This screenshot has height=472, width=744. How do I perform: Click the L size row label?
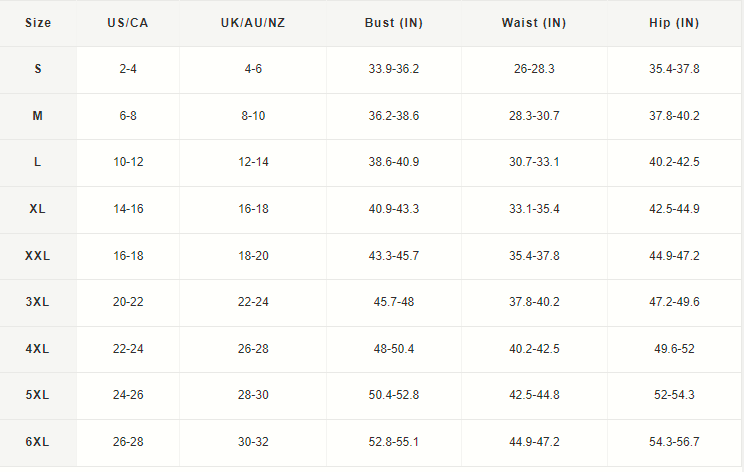[x=37, y=163]
